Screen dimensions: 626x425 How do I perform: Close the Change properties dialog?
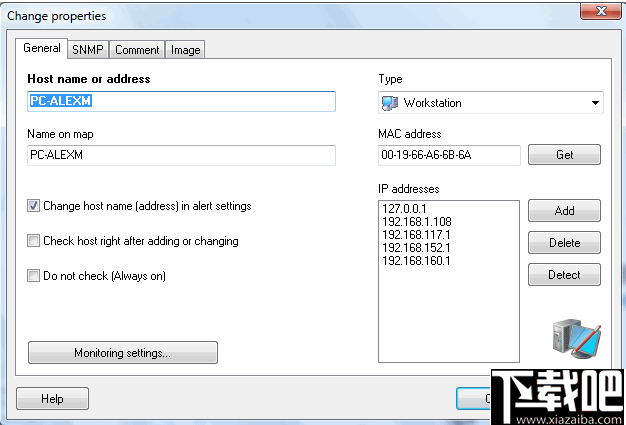(600, 11)
